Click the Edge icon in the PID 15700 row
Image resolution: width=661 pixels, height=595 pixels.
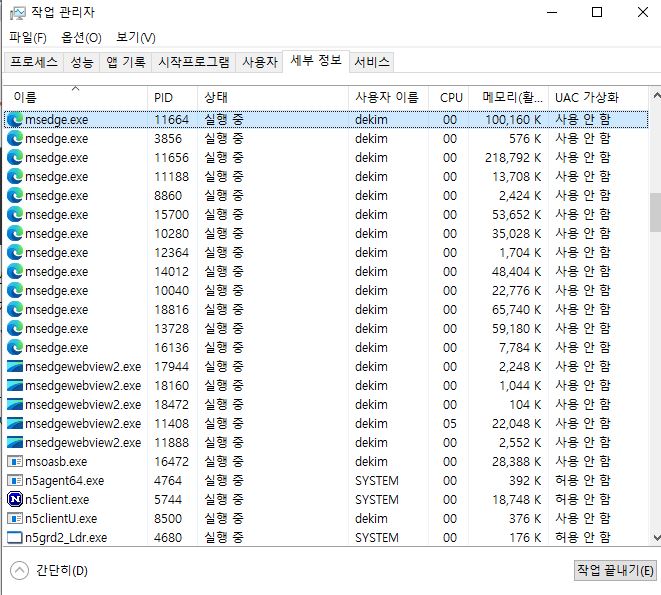pyautogui.click(x=15, y=214)
